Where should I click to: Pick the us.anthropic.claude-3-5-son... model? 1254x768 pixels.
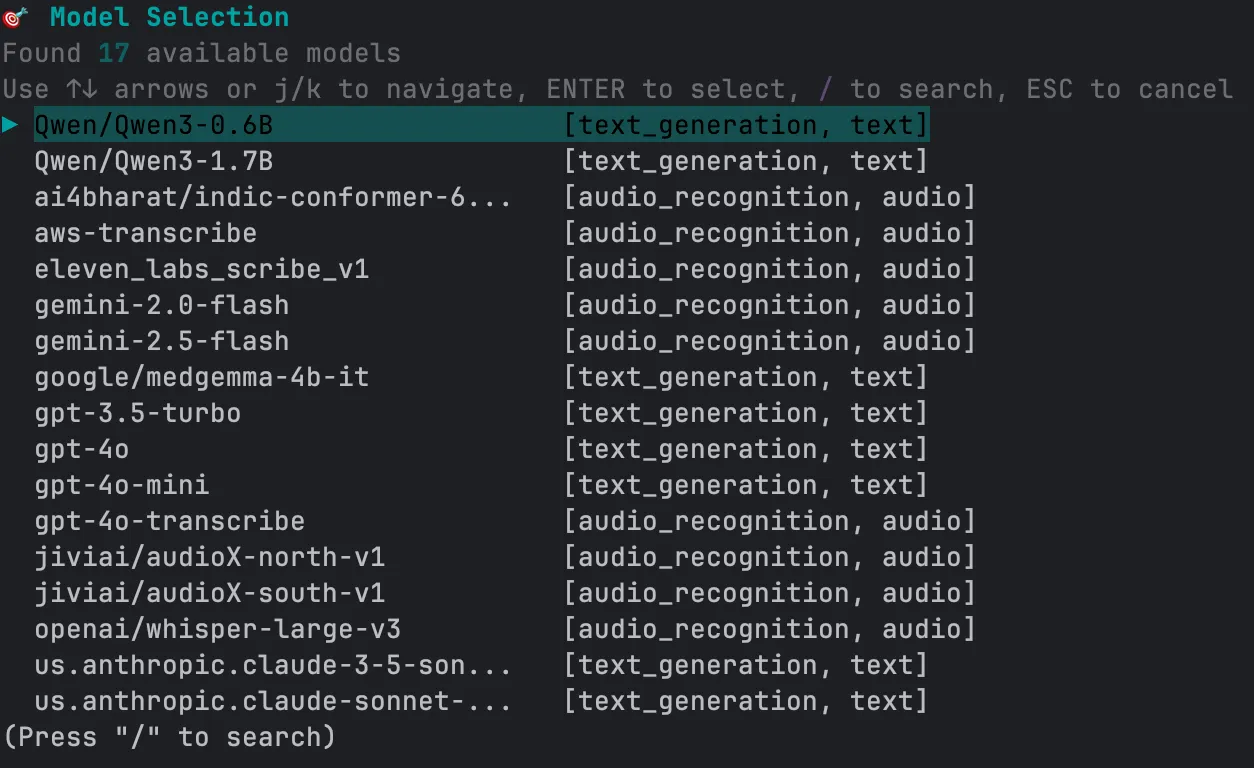tap(481, 665)
